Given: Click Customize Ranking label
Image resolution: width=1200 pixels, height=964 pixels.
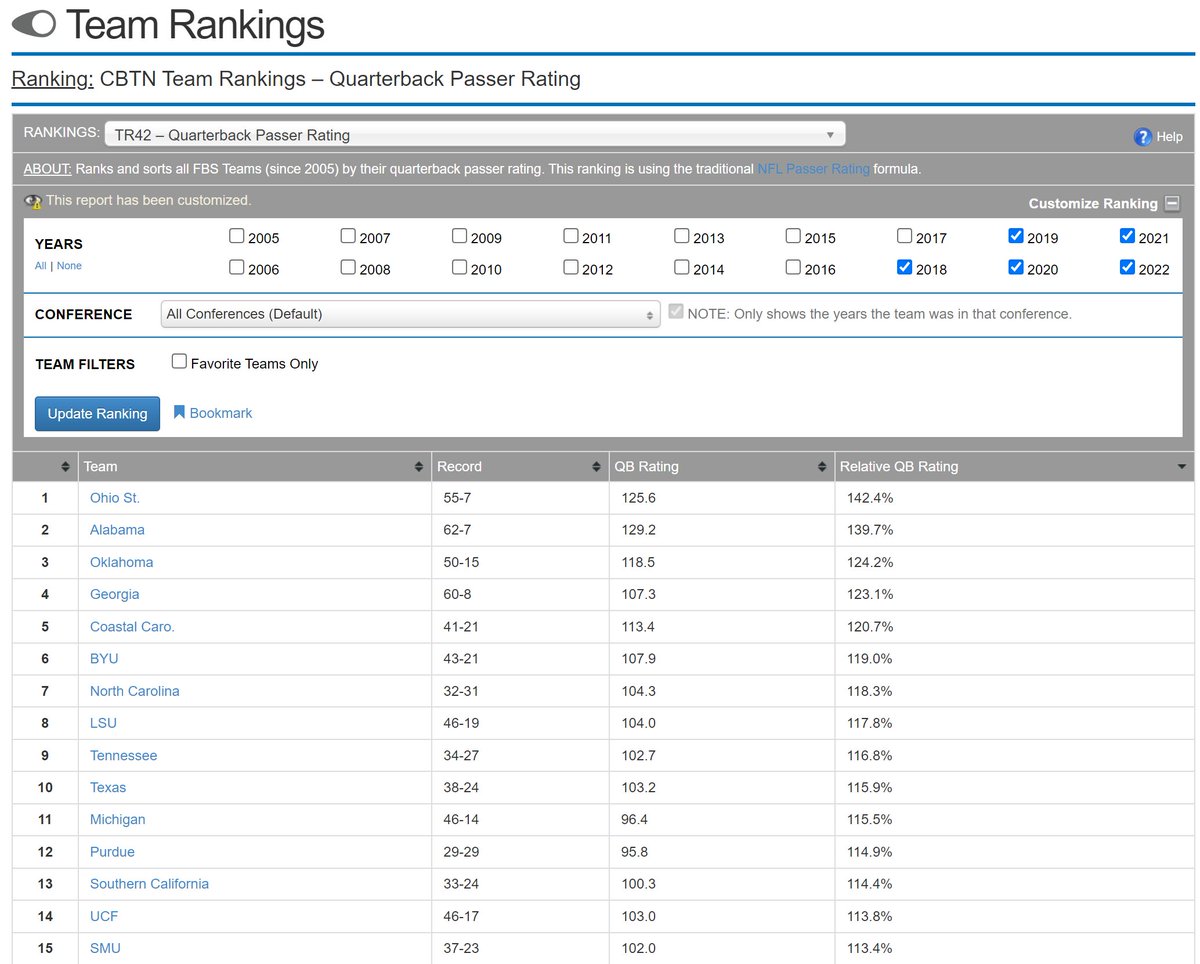Looking at the screenshot, I should pos(1093,203).
